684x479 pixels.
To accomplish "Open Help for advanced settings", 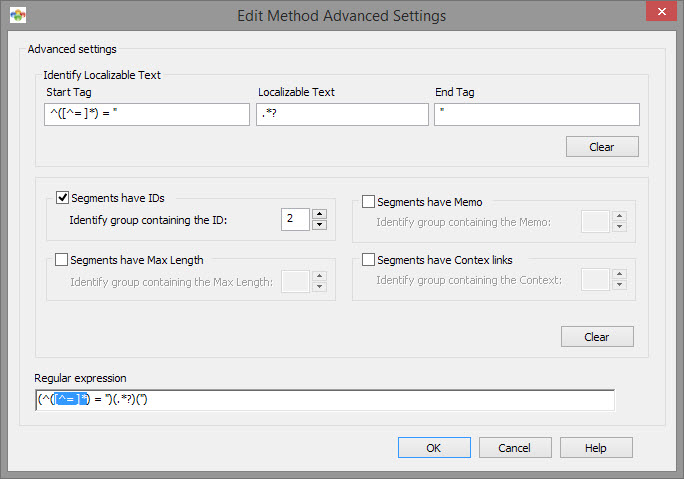I will (596, 448).
